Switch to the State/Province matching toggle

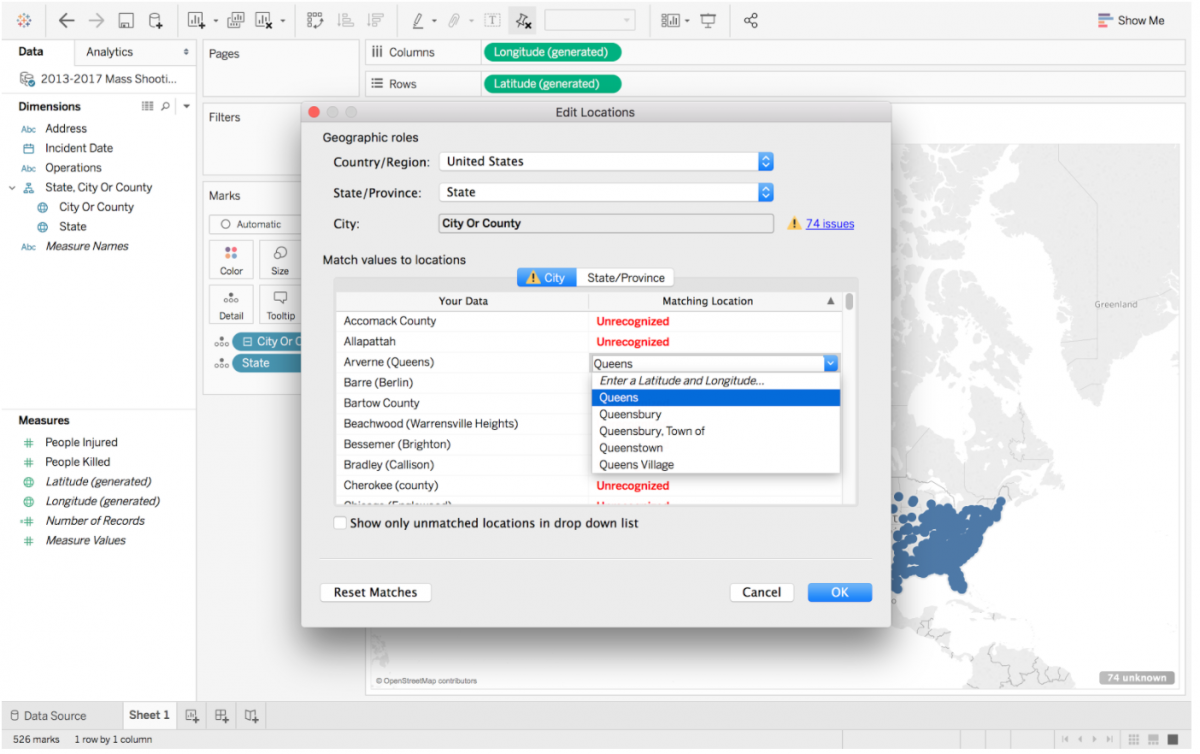tap(625, 277)
